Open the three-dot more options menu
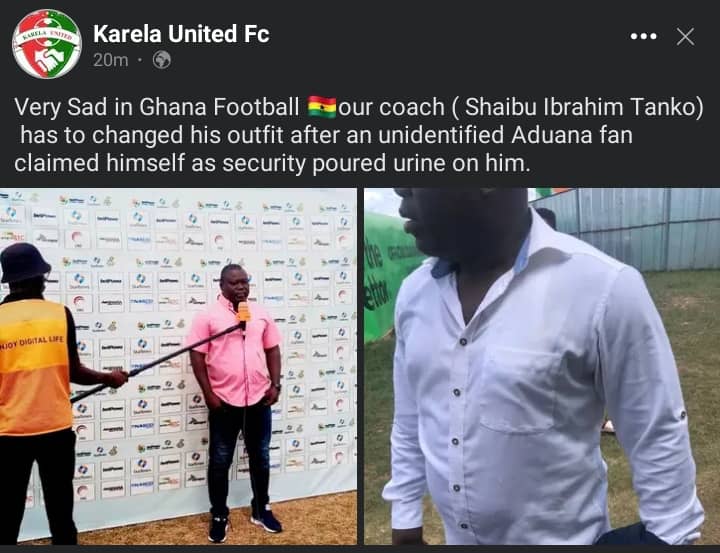Screen dimensions: 720x553 (643, 36)
